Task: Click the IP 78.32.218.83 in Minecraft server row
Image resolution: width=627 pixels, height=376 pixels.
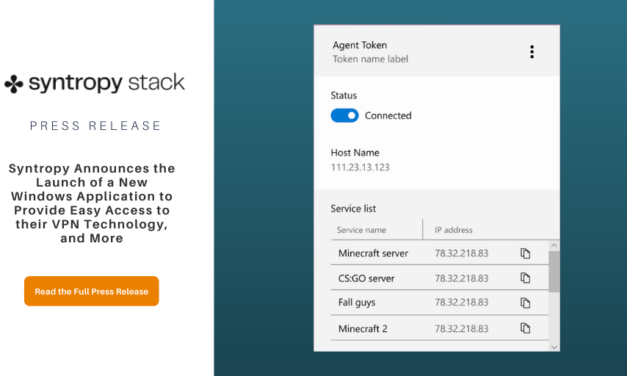Action: click(461, 253)
